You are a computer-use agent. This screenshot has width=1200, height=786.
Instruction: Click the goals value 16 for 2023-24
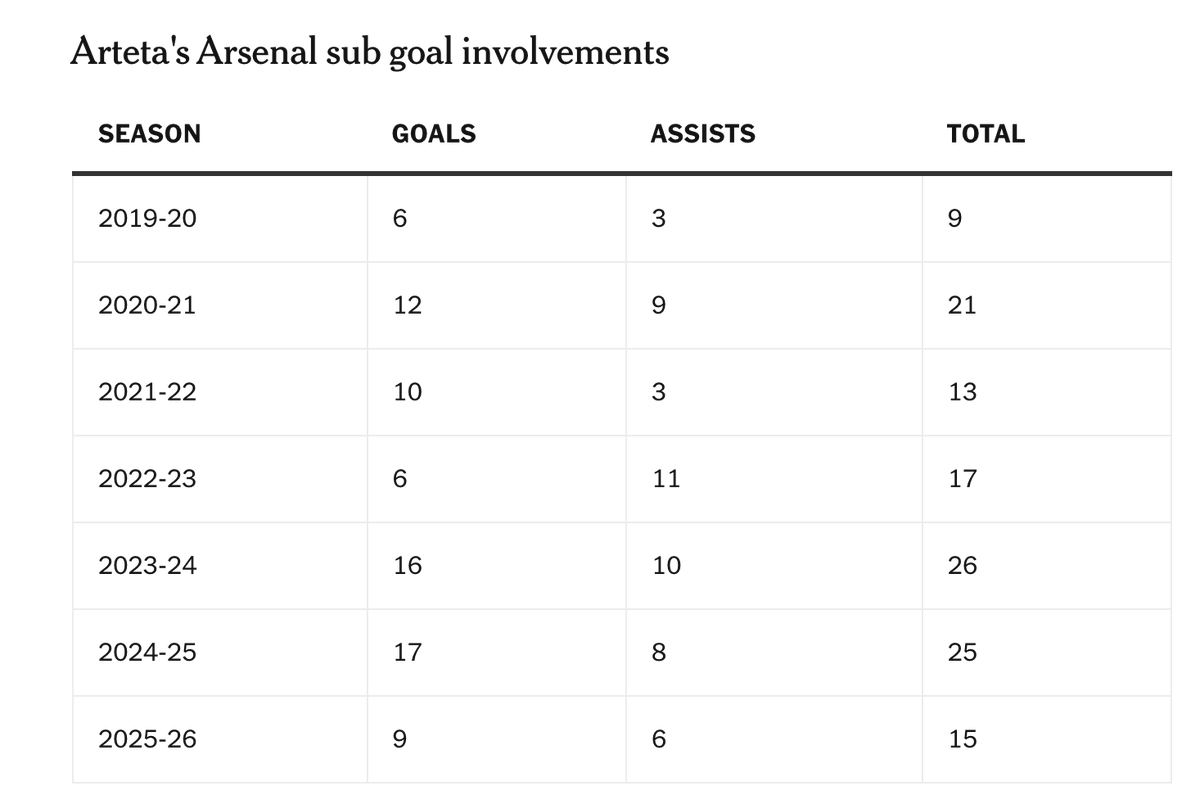pos(407,566)
